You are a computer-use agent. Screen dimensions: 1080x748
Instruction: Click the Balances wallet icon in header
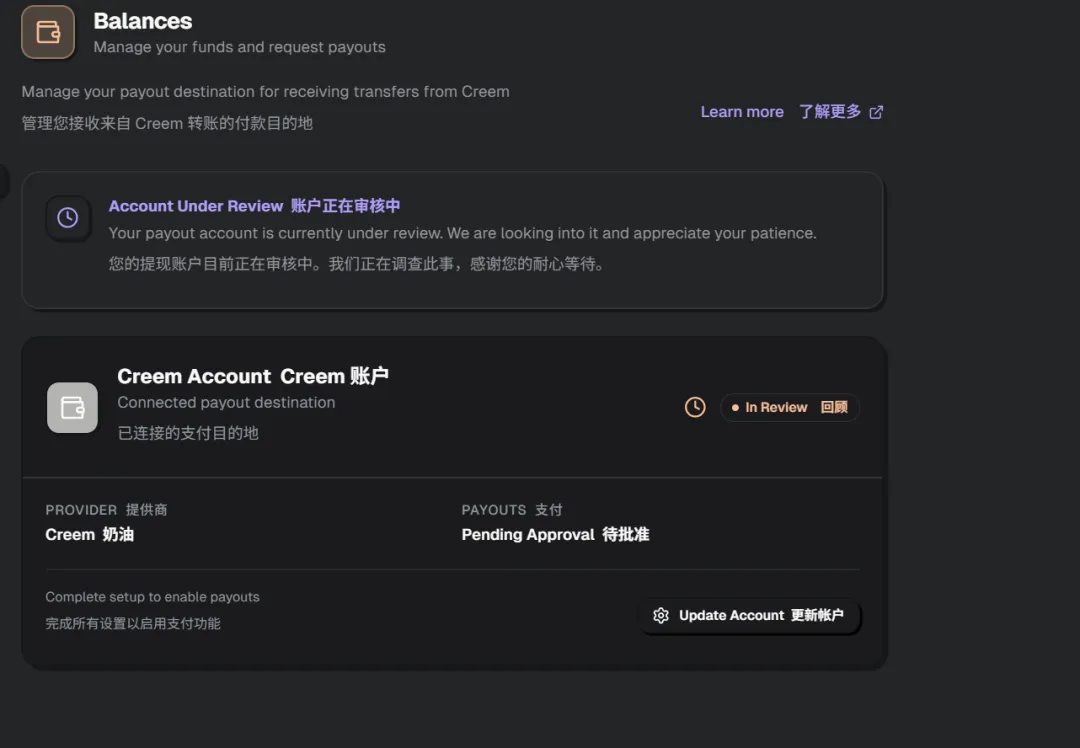pyautogui.click(x=48, y=32)
